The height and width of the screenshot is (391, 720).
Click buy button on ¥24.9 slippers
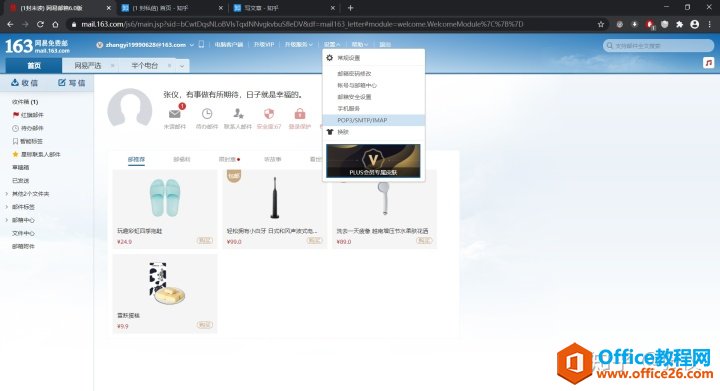point(204,240)
